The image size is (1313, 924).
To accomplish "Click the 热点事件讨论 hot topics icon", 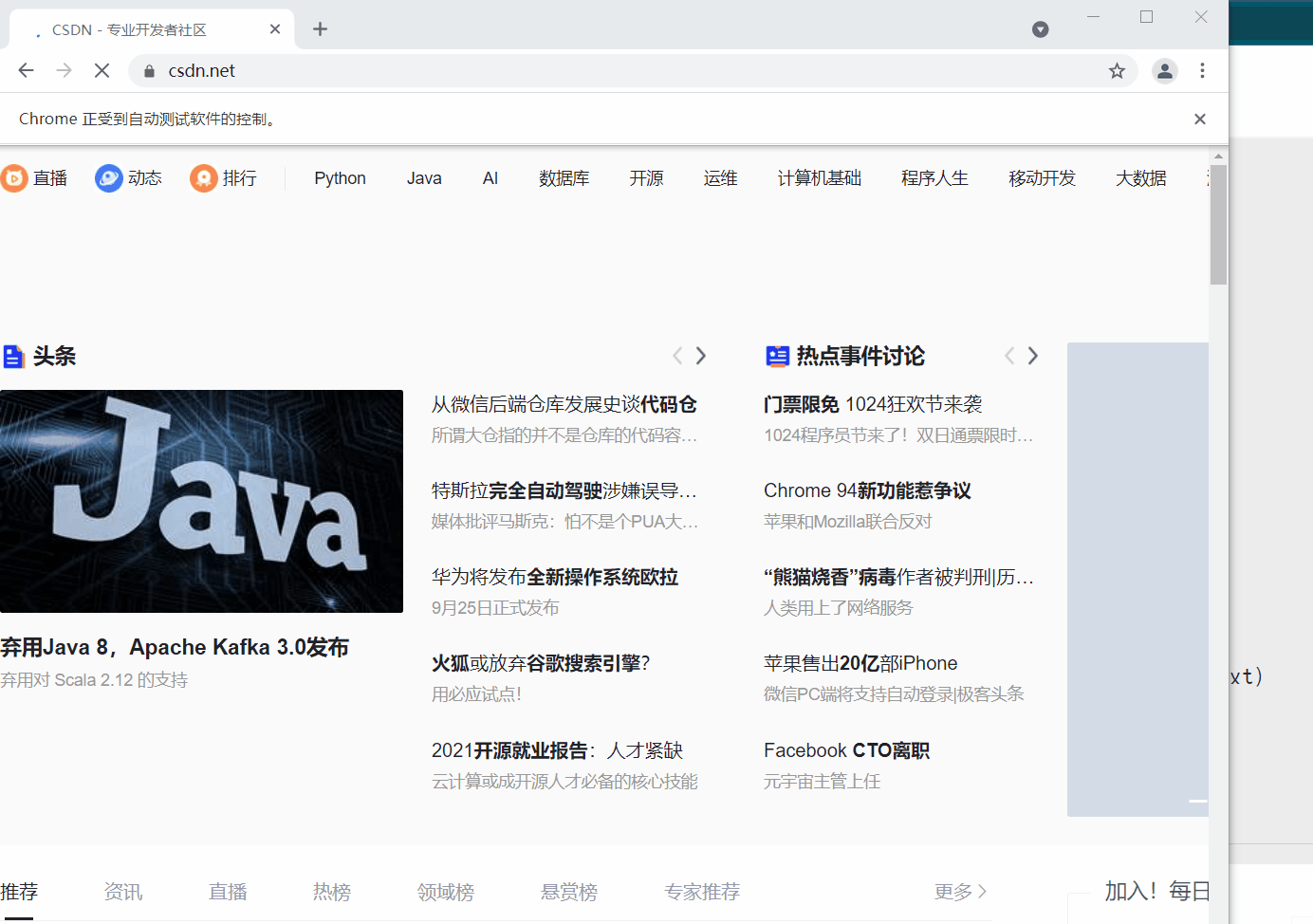I will pos(778,356).
